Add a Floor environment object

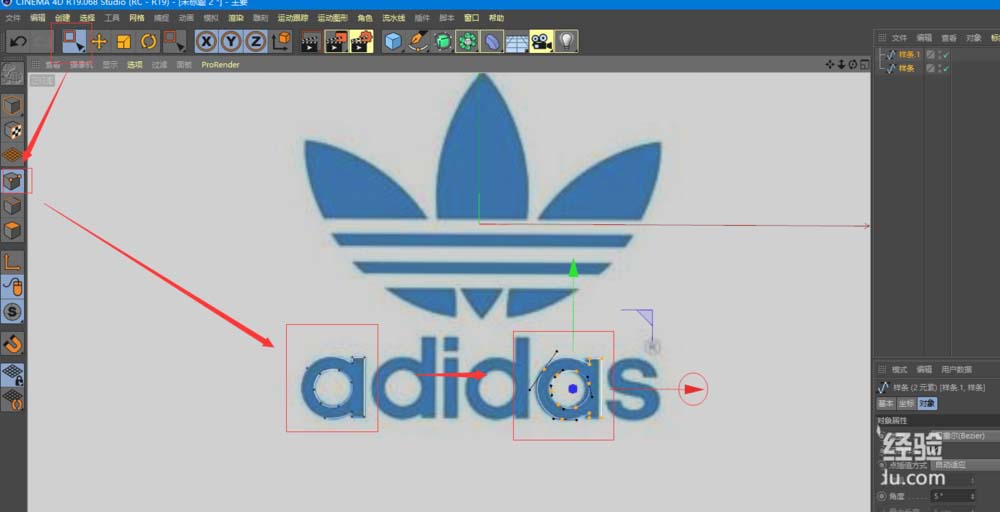(x=517, y=43)
